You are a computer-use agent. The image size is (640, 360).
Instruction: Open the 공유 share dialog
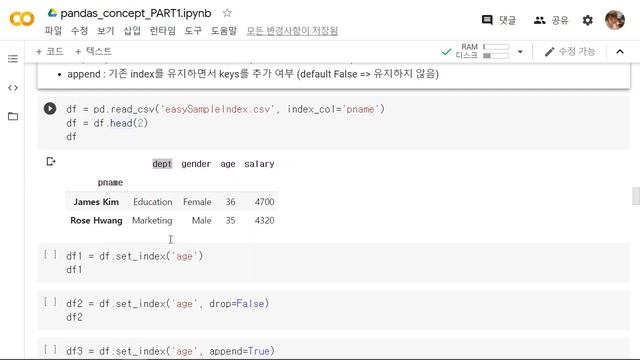tap(551, 20)
